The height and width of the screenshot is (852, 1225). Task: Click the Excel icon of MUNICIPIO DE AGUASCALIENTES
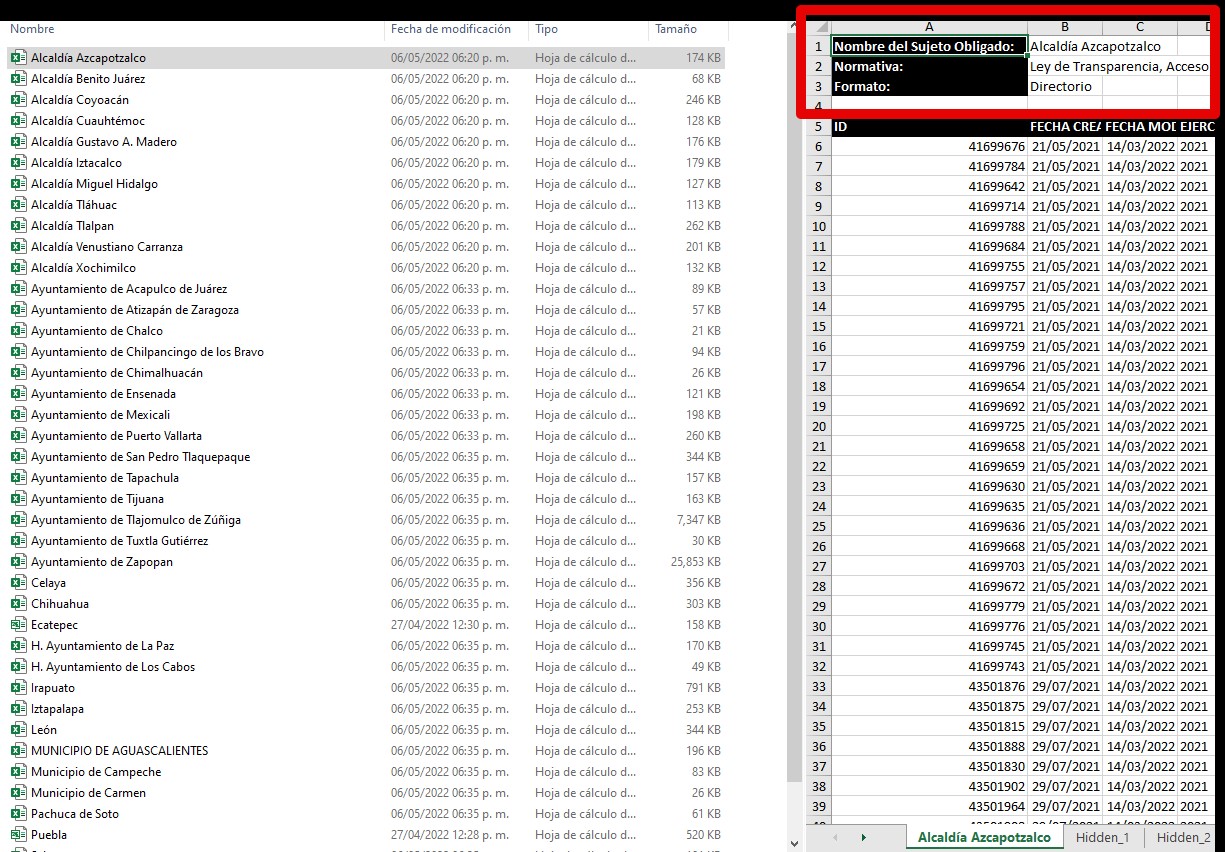click(18, 751)
